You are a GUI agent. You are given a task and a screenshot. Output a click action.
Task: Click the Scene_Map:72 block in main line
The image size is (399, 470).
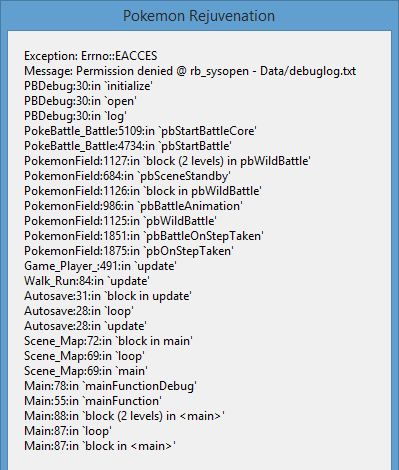[108, 341]
